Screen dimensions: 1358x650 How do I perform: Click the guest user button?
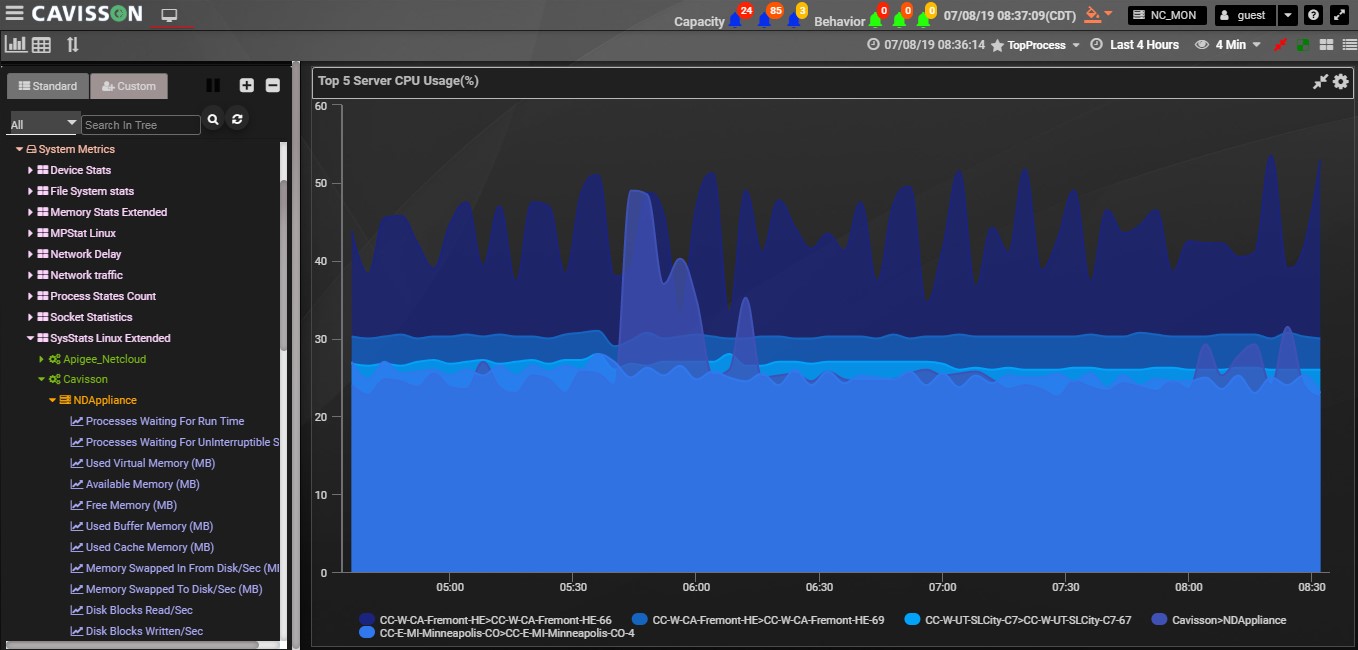pos(1246,15)
